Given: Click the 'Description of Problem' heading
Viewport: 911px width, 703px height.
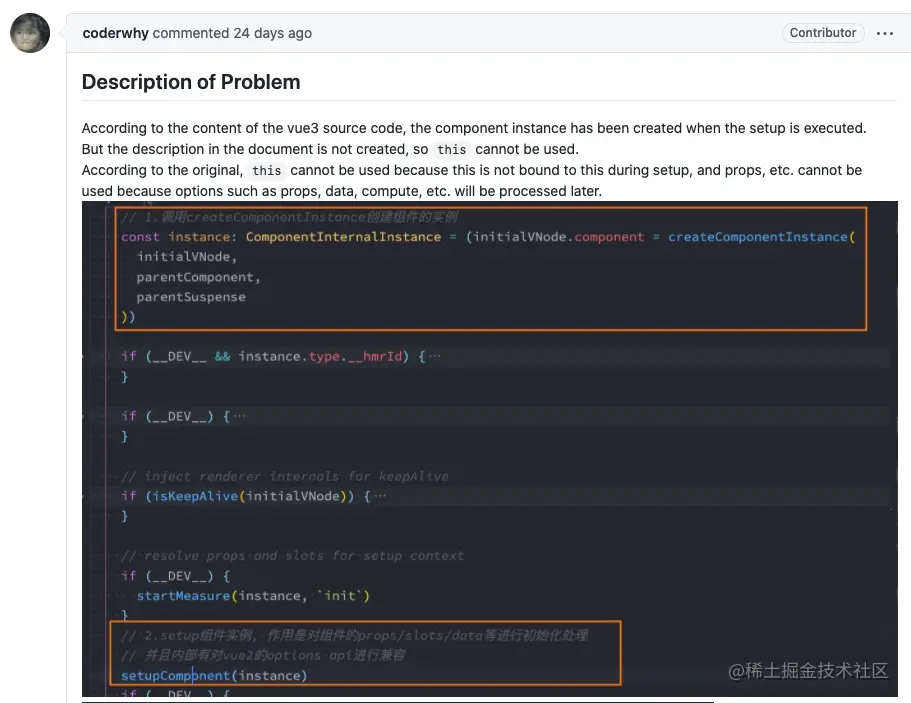Looking at the screenshot, I should pyautogui.click(x=191, y=82).
